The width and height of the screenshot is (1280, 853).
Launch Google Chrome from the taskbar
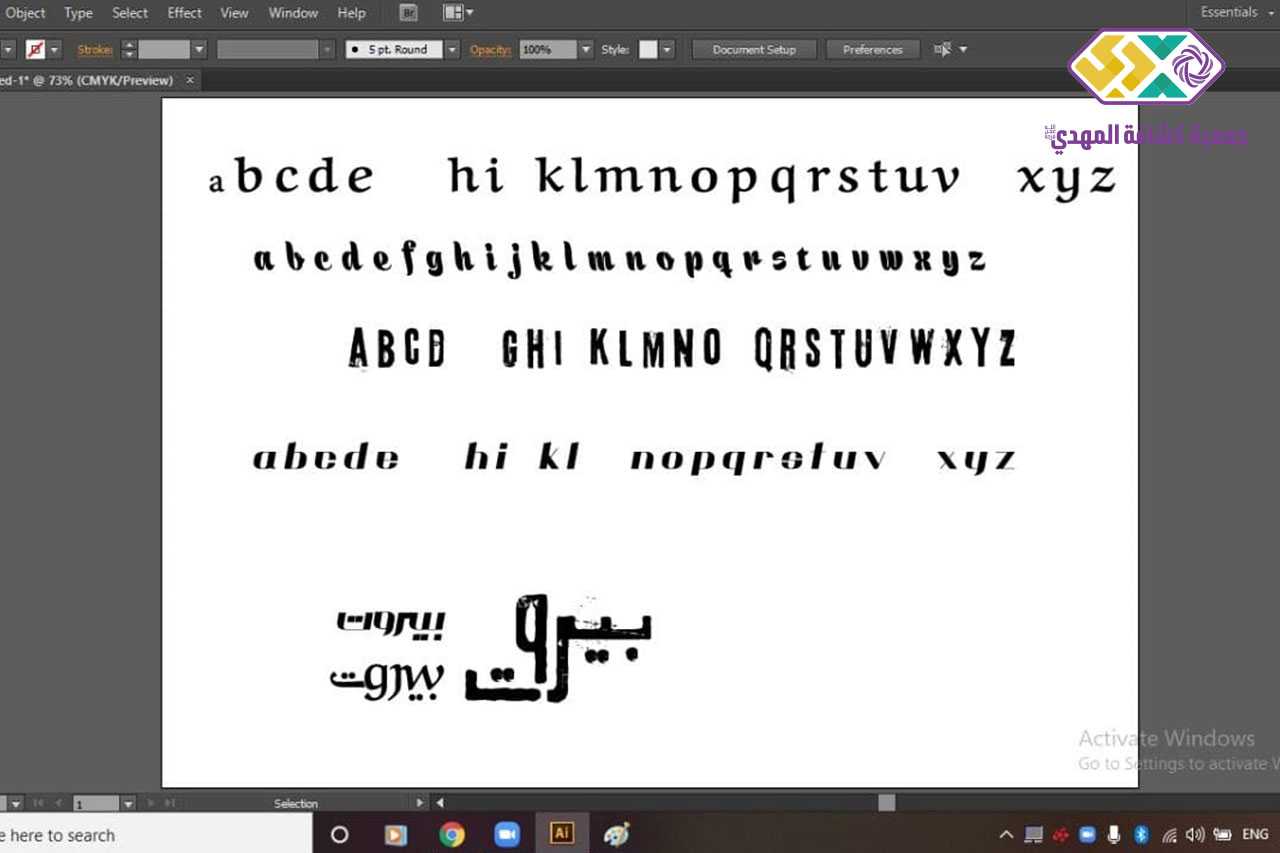coord(452,834)
